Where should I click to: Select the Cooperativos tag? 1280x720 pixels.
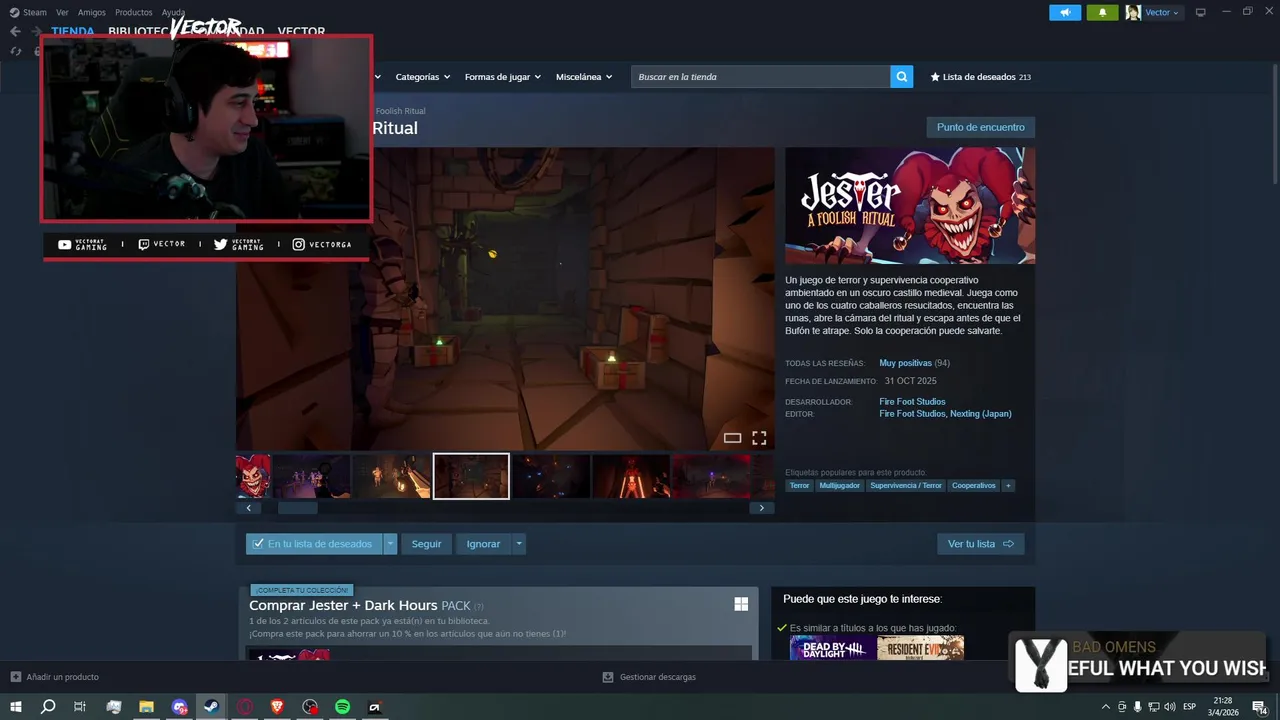(973, 485)
